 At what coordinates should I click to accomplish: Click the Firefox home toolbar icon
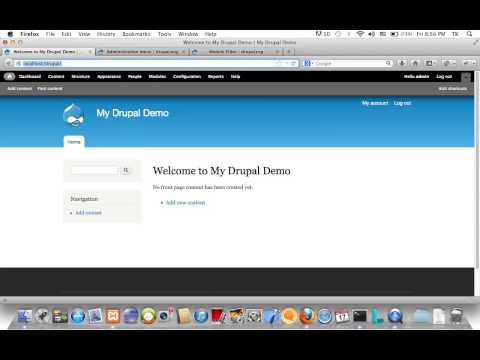(415, 63)
